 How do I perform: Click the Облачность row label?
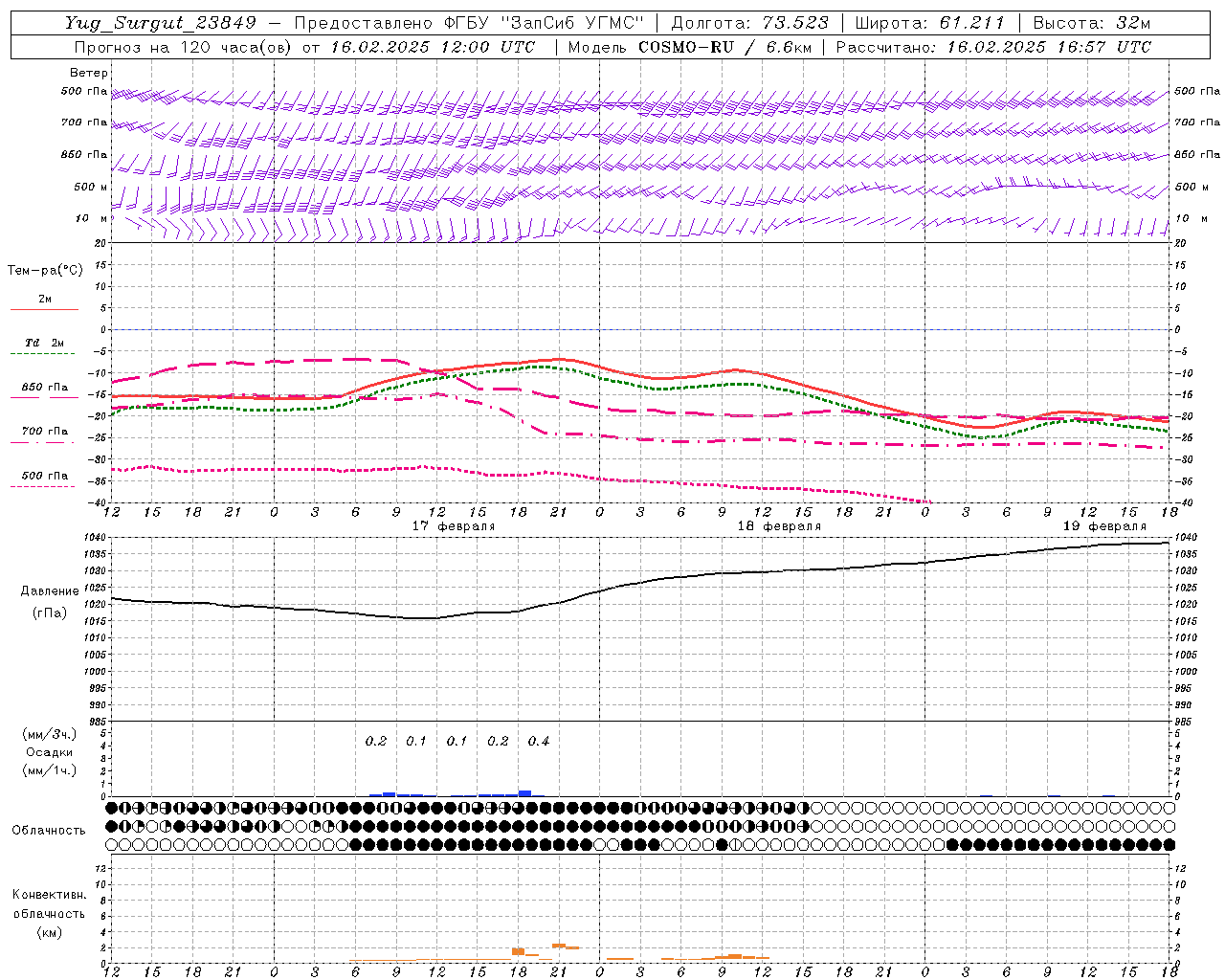point(49,830)
